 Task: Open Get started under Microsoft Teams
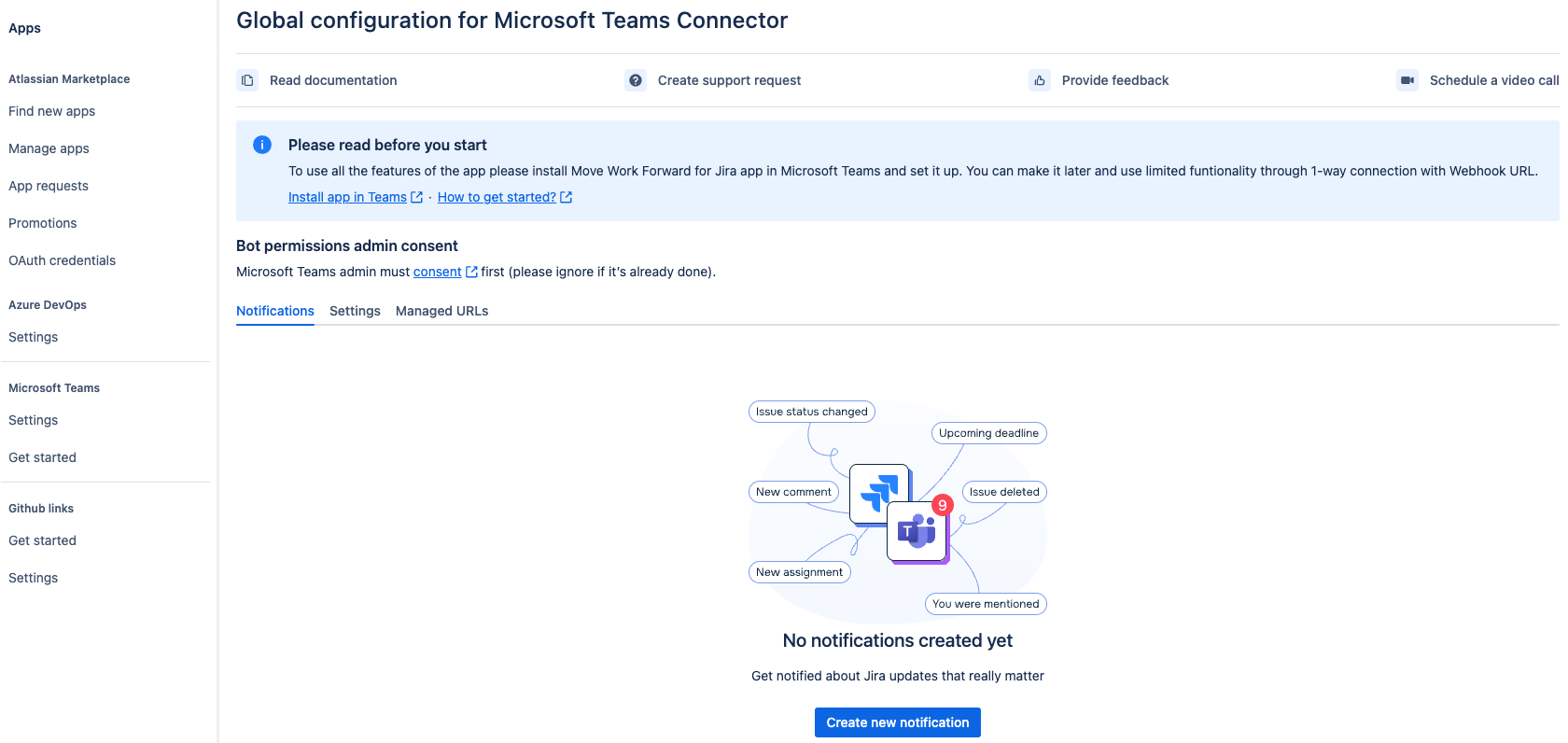43,457
